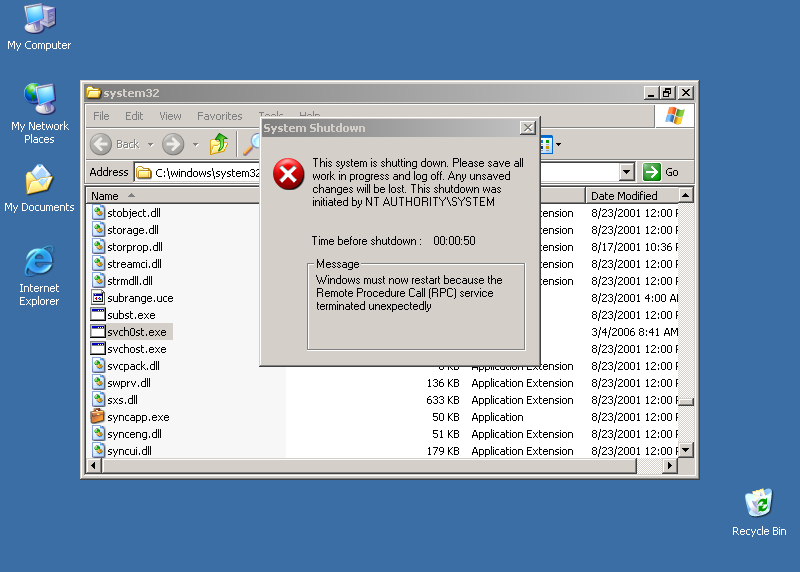Click the subst.exe file icon
This screenshot has height=572, width=800.
(98, 314)
